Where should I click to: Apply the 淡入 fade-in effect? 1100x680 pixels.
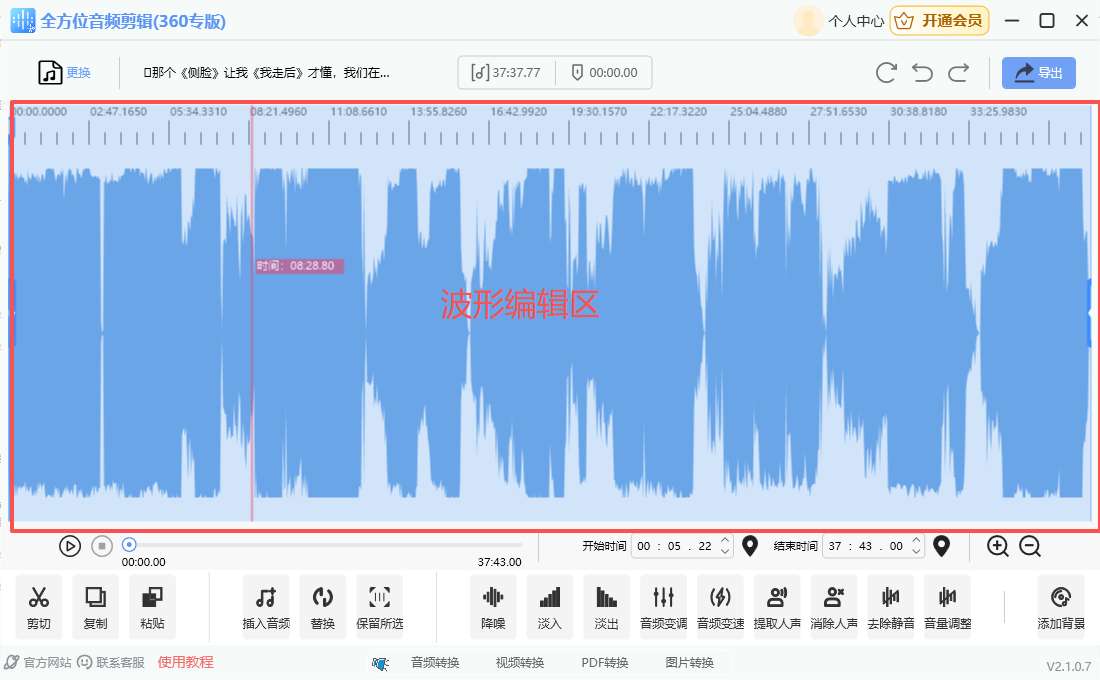[550, 606]
